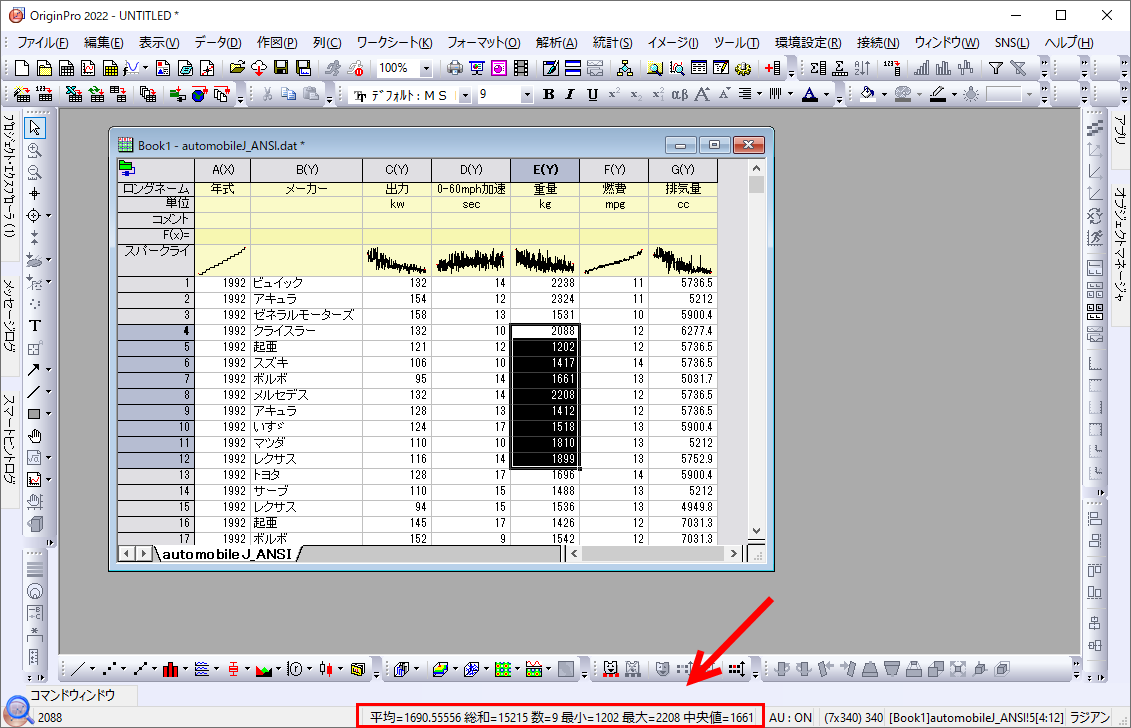Image resolution: width=1131 pixels, height=728 pixels.
Task: Open the ファイル(F) menu
Action: (x=43, y=43)
